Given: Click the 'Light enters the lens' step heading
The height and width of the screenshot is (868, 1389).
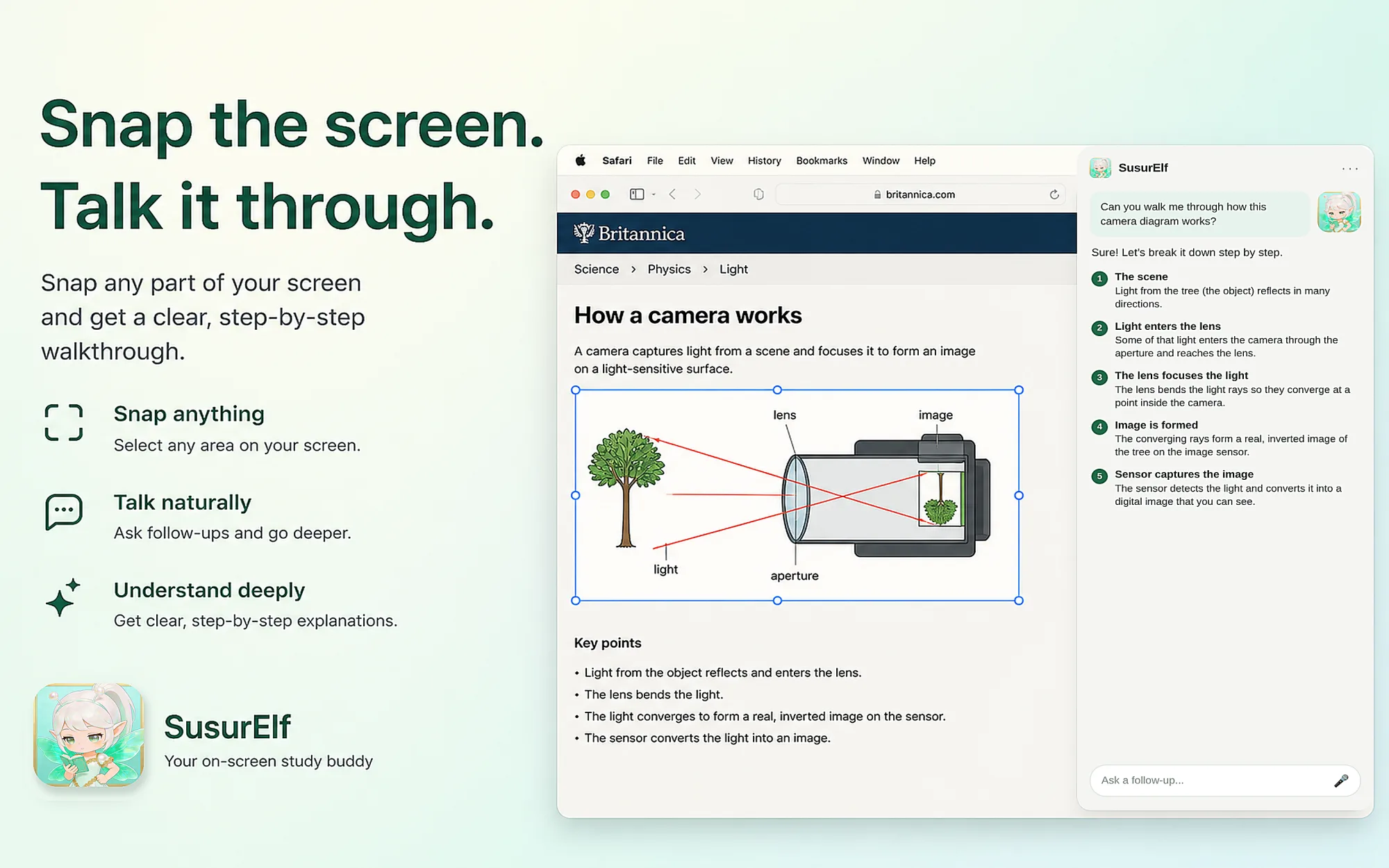Looking at the screenshot, I should pyautogui.click(x=1167, y=326).
